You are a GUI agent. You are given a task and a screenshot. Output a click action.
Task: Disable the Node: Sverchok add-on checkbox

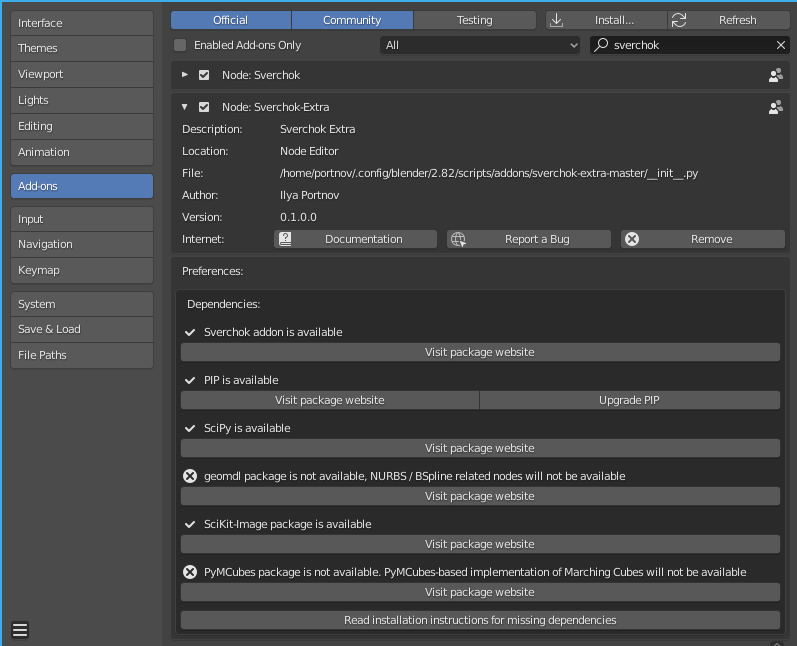click(204, 75)
